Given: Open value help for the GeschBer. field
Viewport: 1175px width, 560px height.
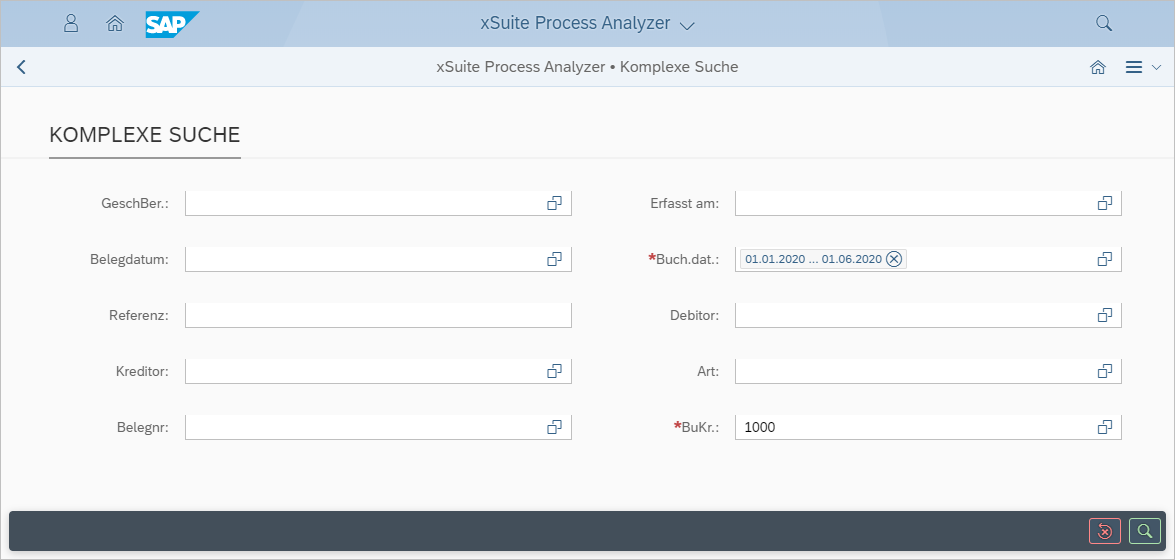Looking at the screenshot, I should (x=554, y=203).
